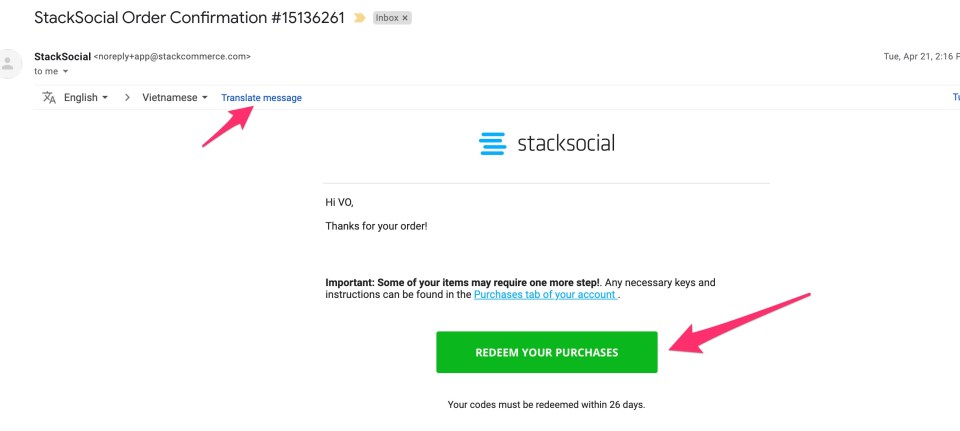The height and width of the screenshot is (431, 960).
Task: Click the email subject line title
Action: (188, 18)
